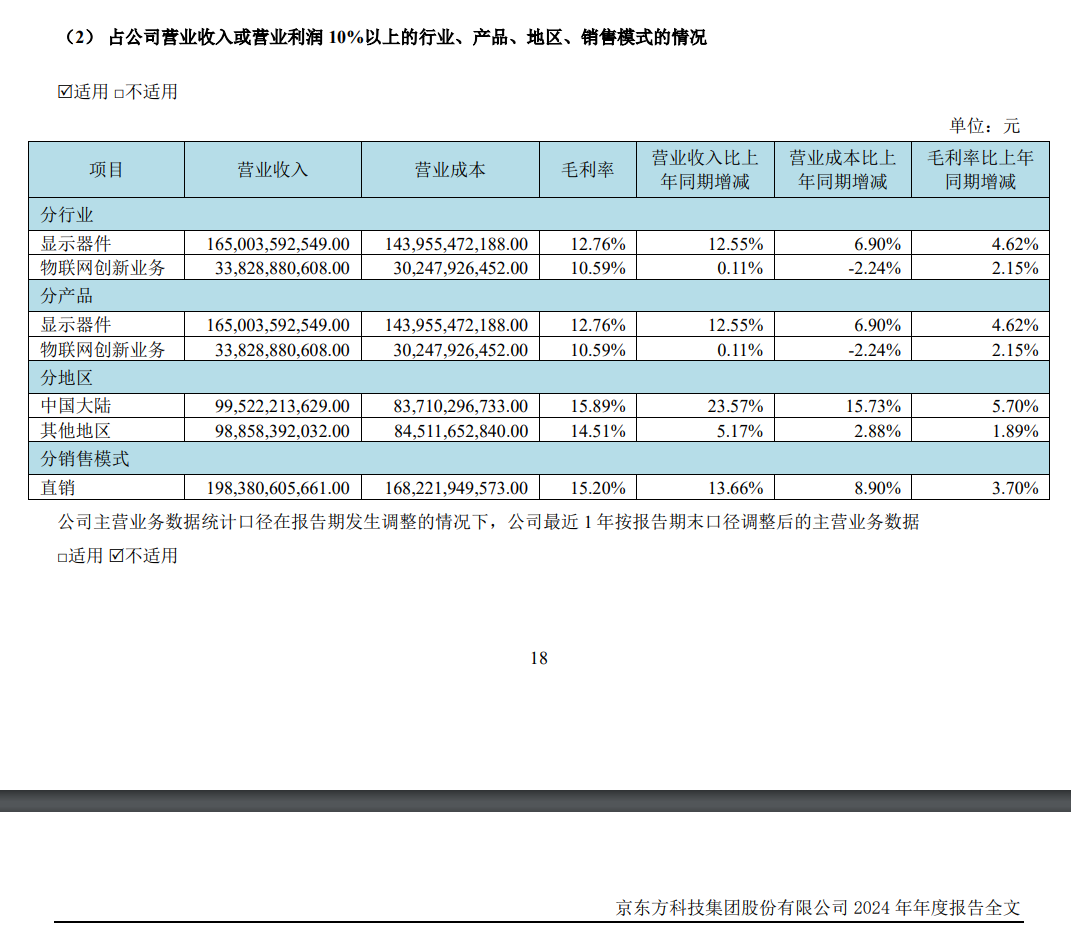Screen dimensions: 1071x928
Task: Click the 直销 row label
Action: click(x=58, y=488)
